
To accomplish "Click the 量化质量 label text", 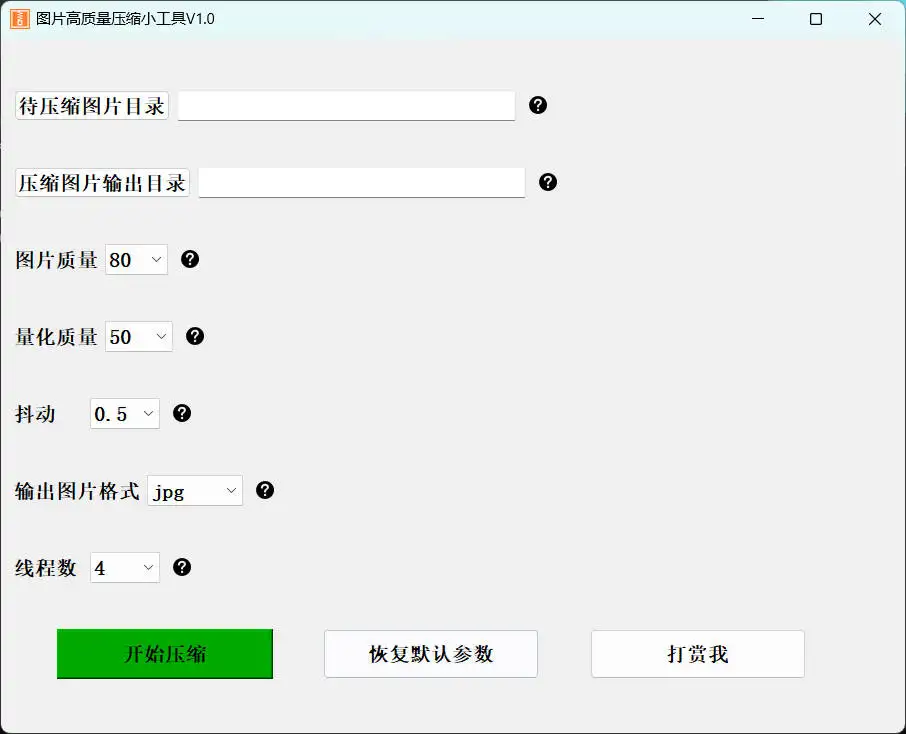I will (57, 336).
